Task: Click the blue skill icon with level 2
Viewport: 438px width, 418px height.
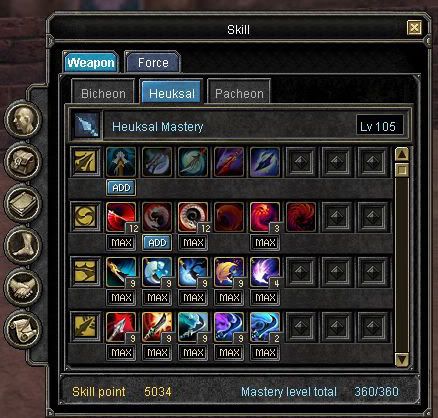Action: [265, 327]
